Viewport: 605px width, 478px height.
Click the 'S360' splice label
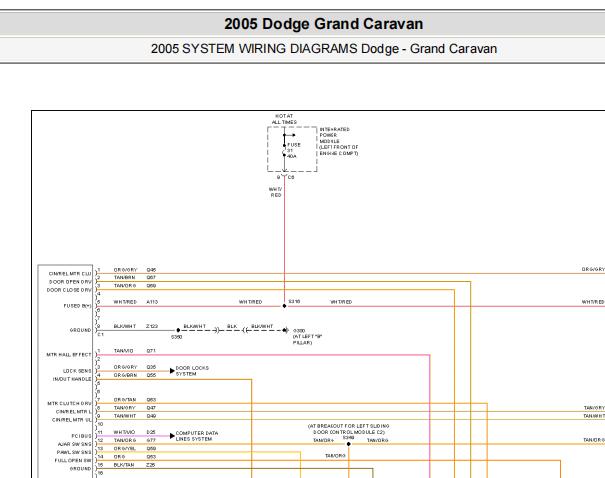tap(176, 337)
